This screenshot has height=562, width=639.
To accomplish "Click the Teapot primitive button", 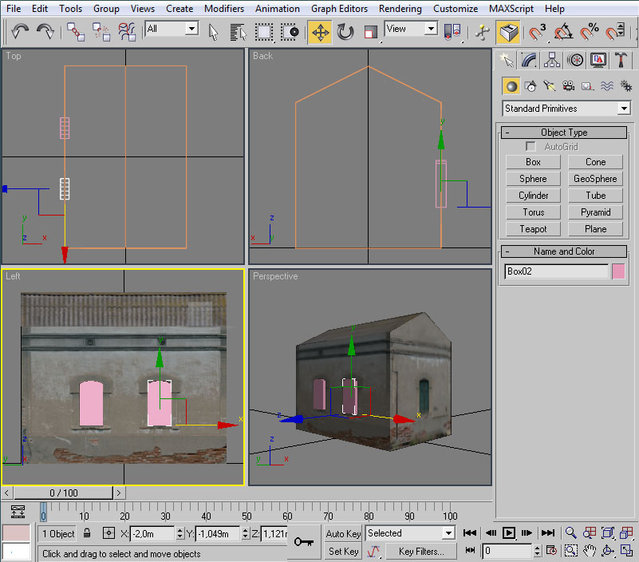I will pos(533,229).
